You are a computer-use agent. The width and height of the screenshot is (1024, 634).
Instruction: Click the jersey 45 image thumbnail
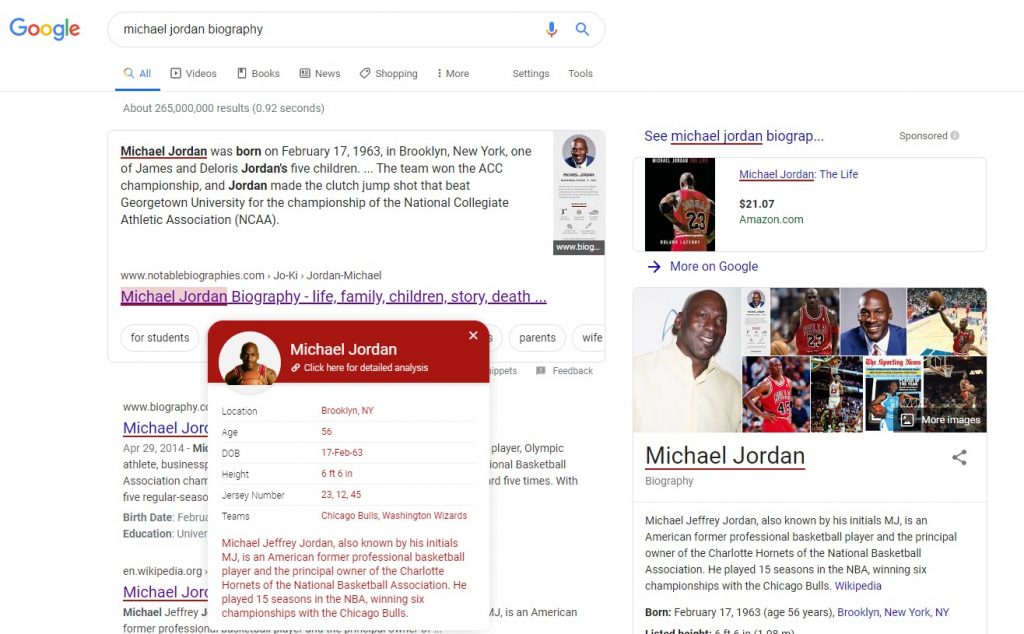click(775, 394)
